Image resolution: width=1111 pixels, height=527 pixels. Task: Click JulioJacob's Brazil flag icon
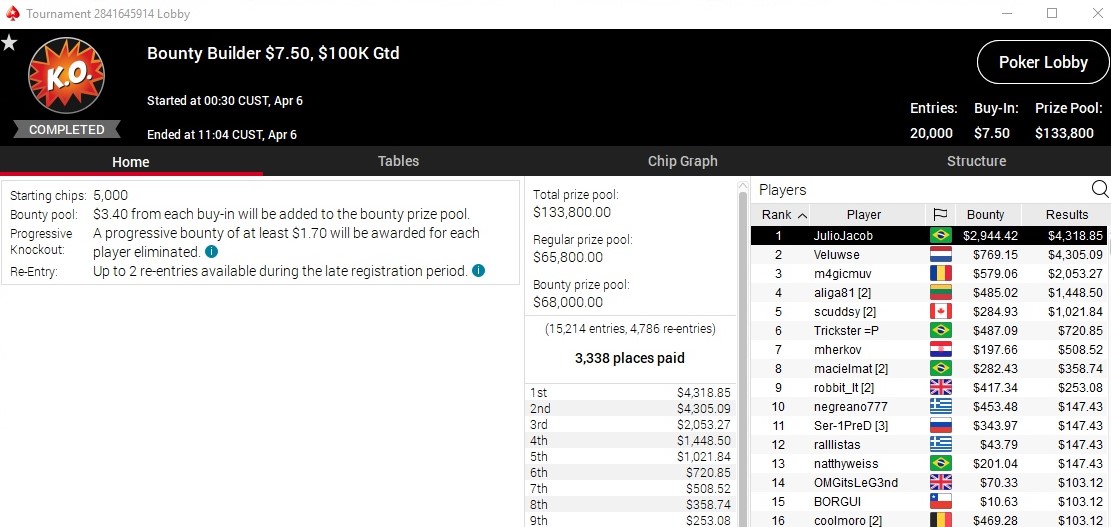pos(939,236)
